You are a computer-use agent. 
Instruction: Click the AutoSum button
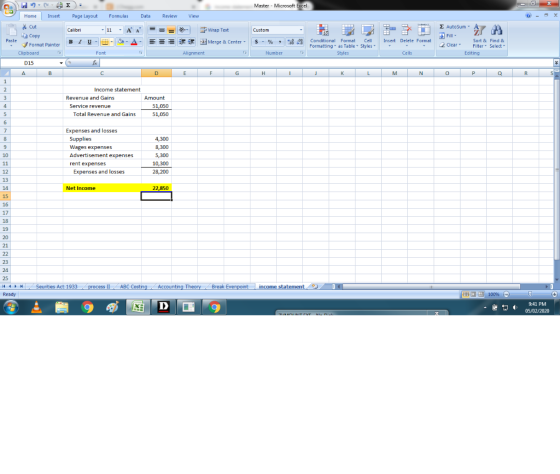click(452, 27)
